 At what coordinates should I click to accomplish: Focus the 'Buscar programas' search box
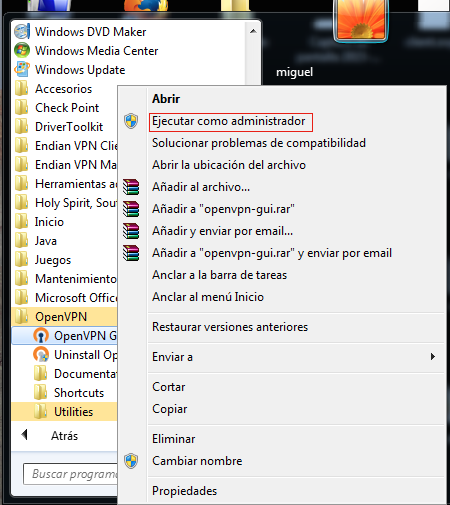click(x=71, y=474)
